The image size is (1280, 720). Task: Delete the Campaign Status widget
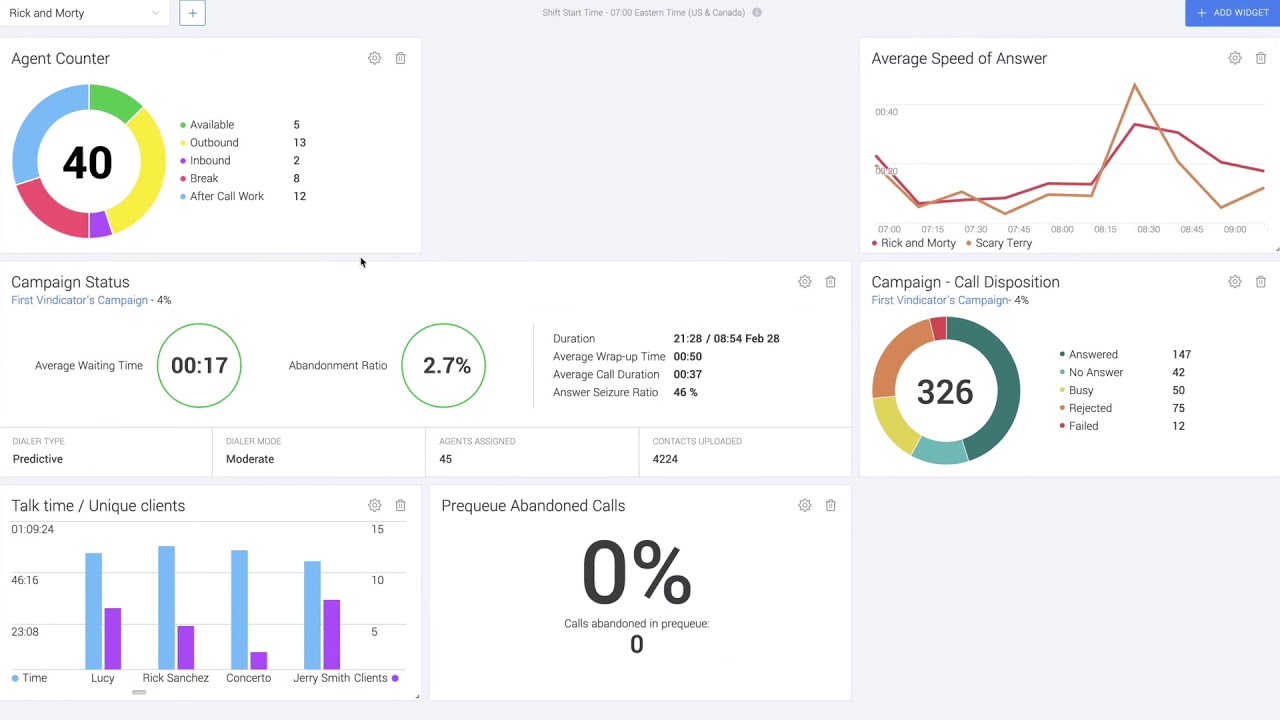click(830, 282)
